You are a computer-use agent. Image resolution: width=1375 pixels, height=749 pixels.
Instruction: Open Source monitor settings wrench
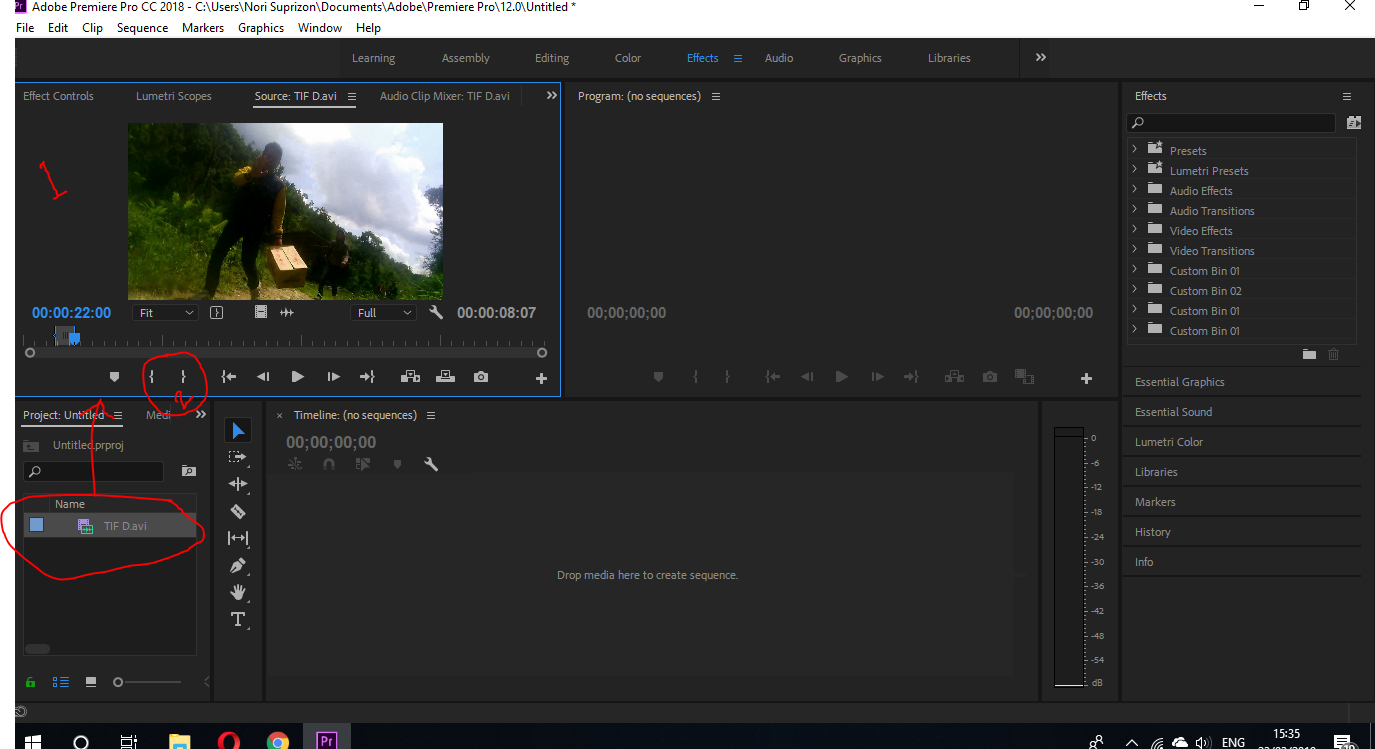pos(436,313)
